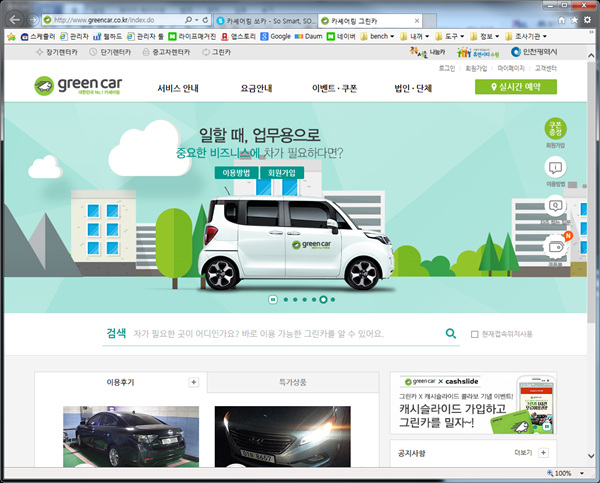Toggle 현재접속위치사용 checkbox
Screen dimensions: 600x483
[x=474, y=334]
